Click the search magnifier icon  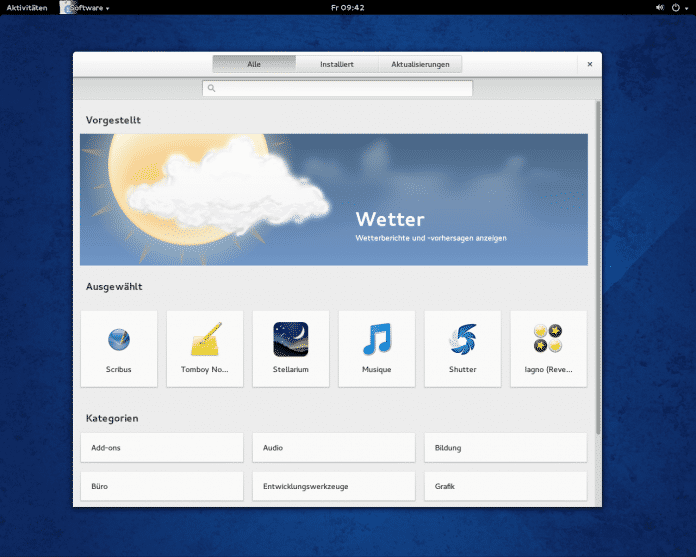pos(211,89)
